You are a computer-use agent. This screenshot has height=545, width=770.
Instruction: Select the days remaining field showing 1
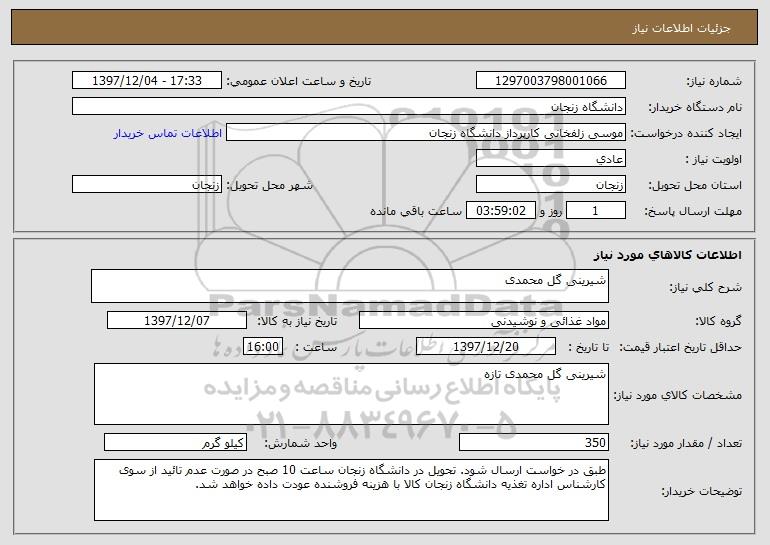[x=596, y=211]
